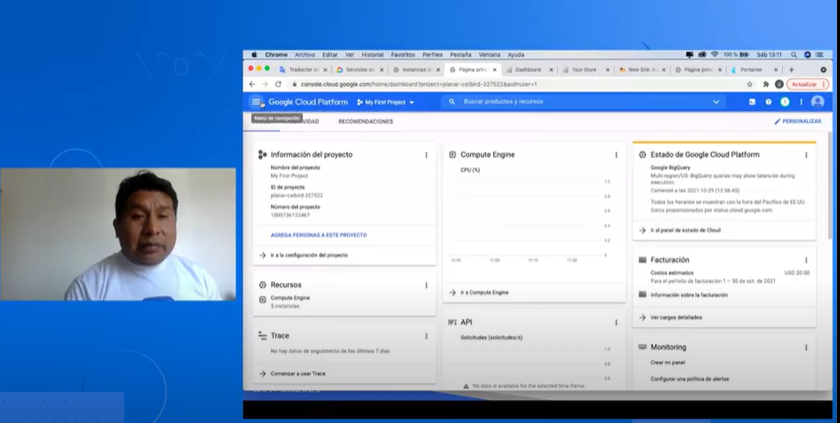Open Spotlight search in macOS menu bar
Image resolution: width=840 pixels, height=423 pixels.
(793, 55)
